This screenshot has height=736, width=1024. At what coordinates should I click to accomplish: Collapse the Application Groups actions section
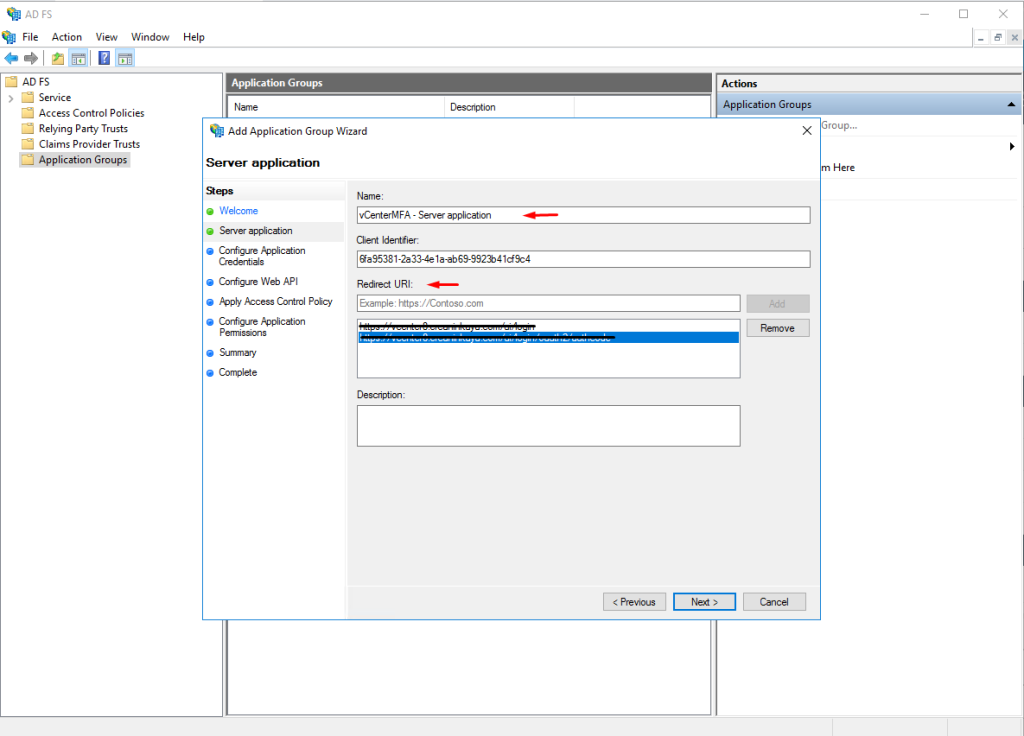pyautogui.click(x=1011, y=105)
